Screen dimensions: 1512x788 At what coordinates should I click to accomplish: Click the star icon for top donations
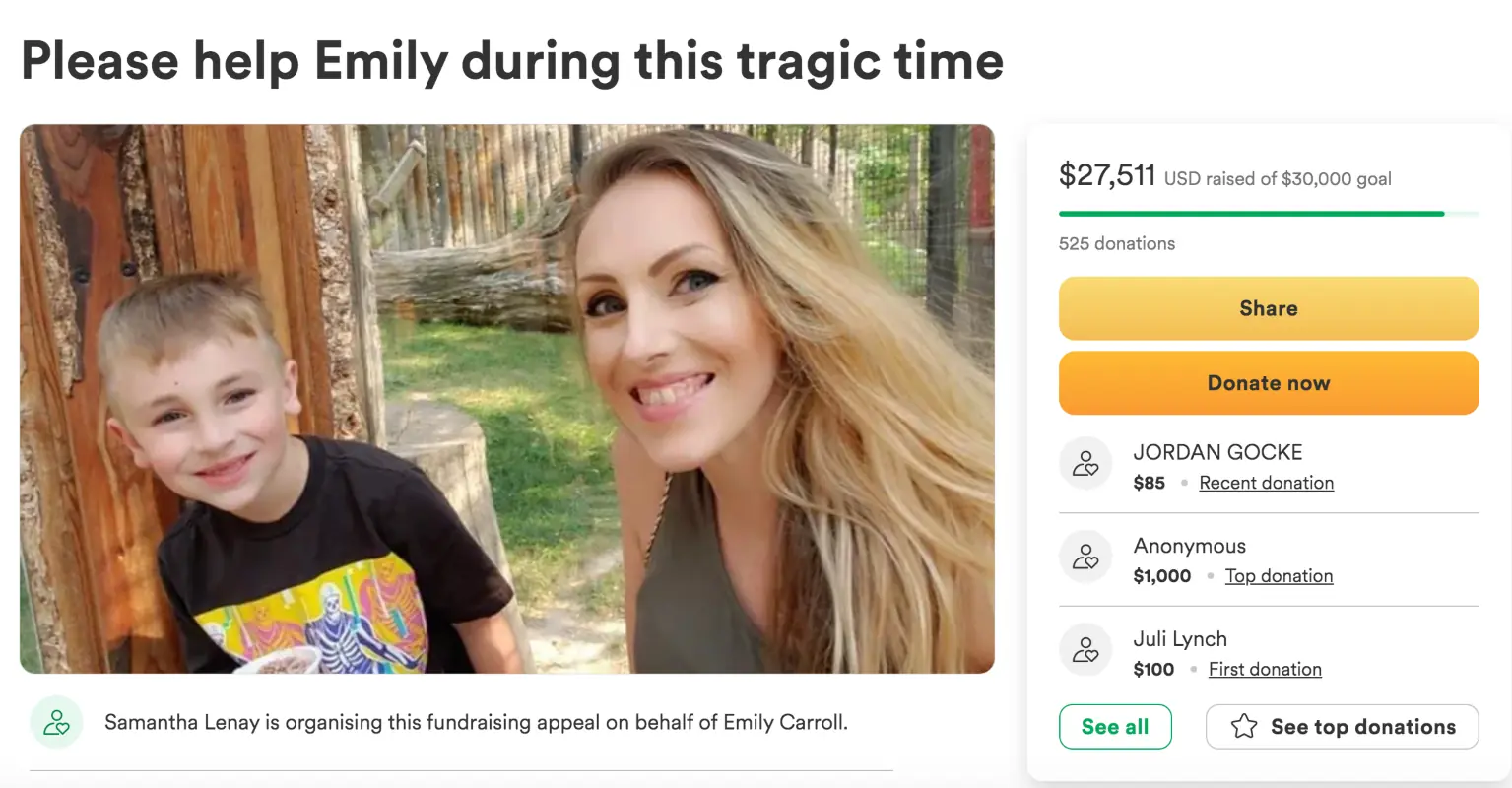coord(1244,727)
